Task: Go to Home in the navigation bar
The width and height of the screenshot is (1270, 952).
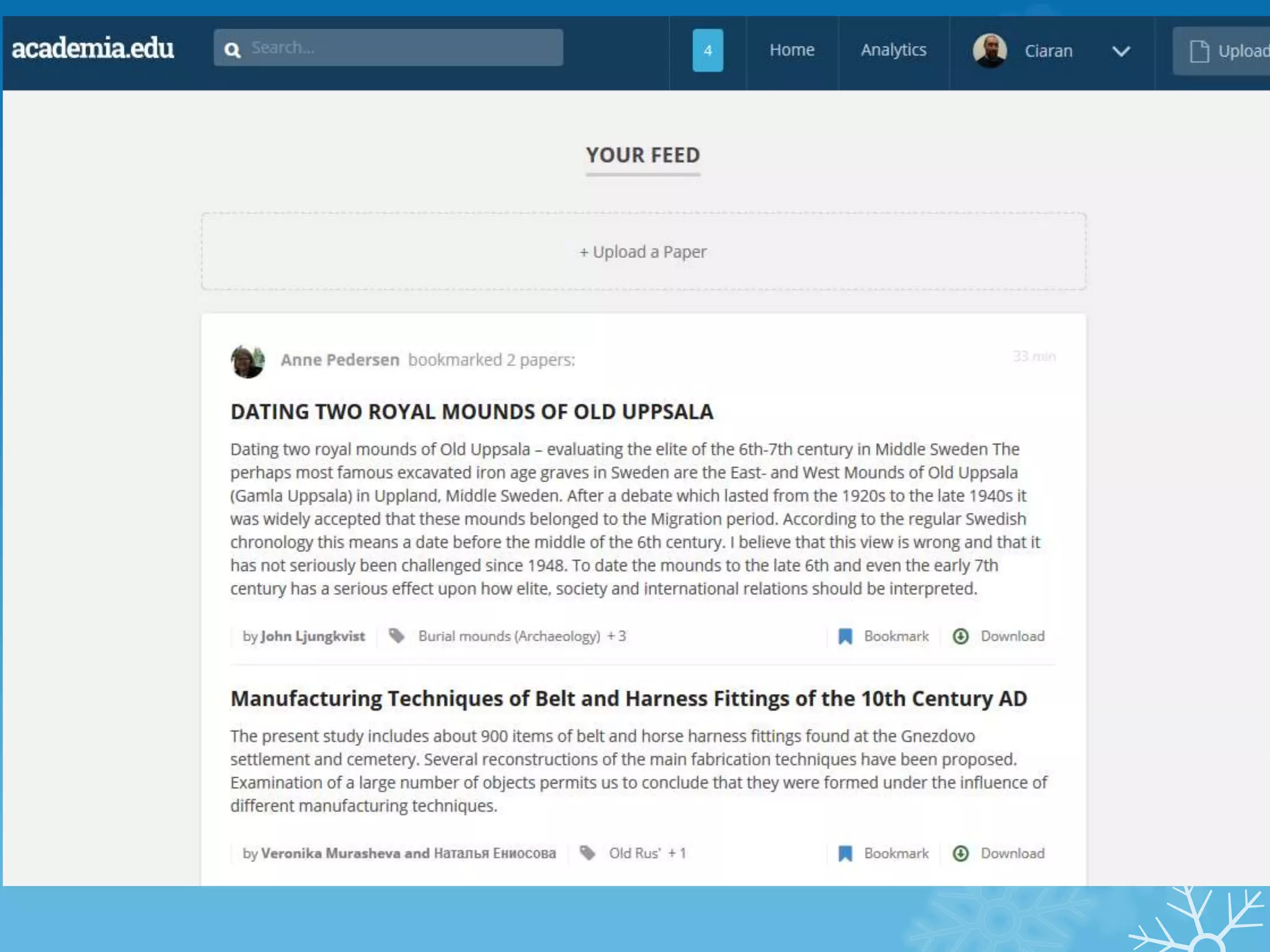Action: click(792, 50)
